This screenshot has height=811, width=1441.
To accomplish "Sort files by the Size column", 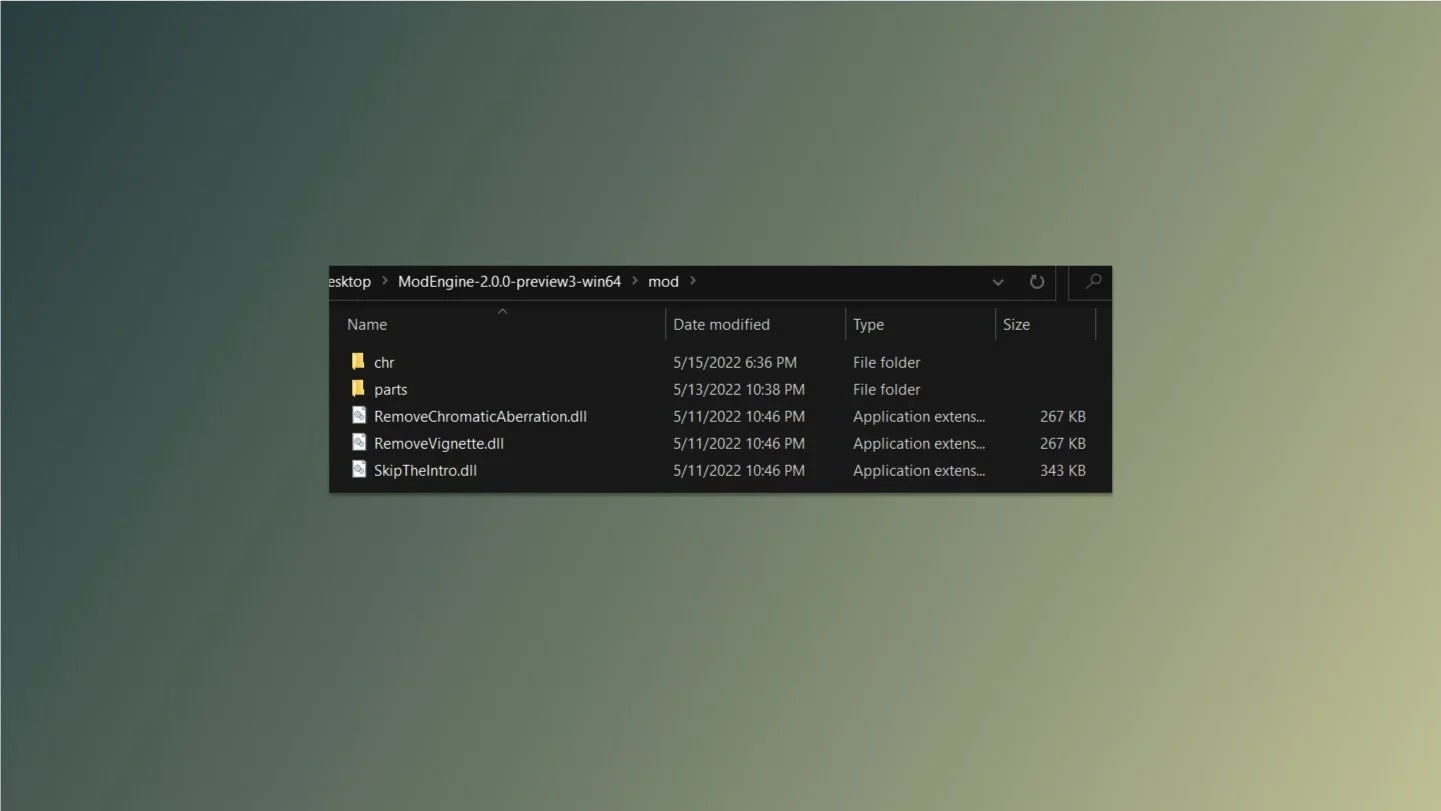I will pyautogui.click(x=1016, y=324).
